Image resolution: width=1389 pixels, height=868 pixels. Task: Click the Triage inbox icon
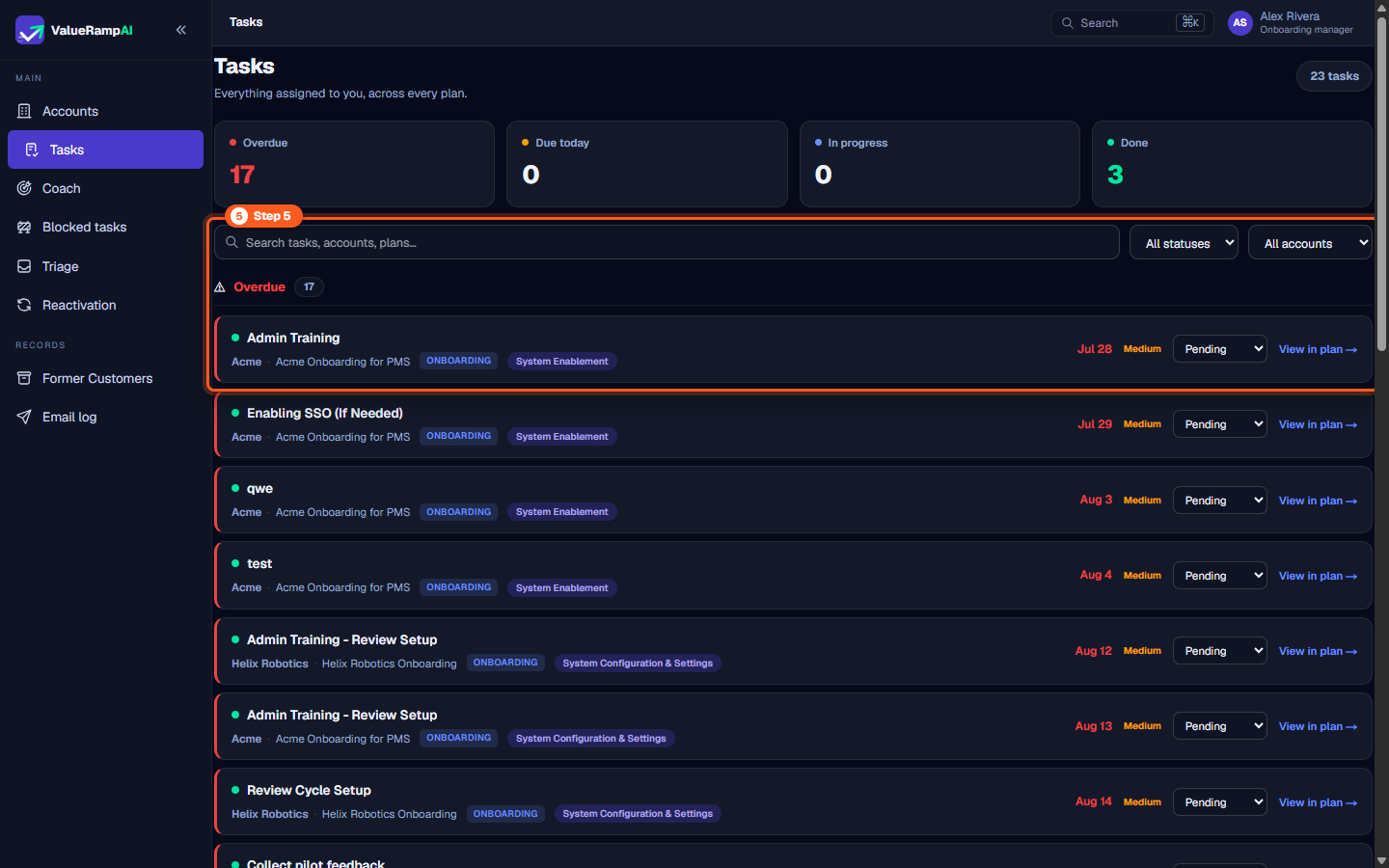[24, 266]
